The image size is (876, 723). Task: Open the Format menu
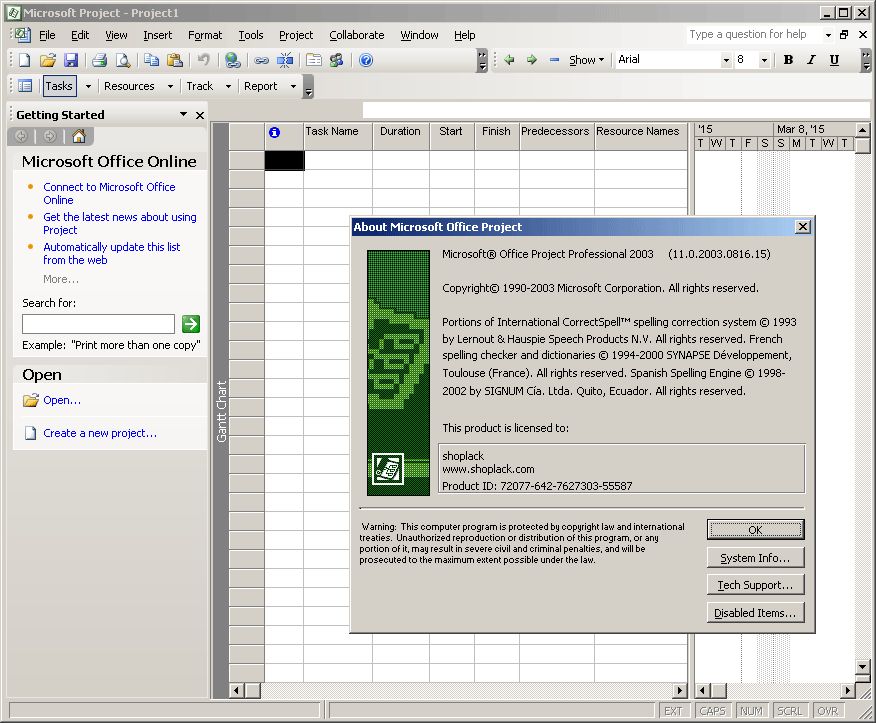pyautogui.click(x=205, y=35)
